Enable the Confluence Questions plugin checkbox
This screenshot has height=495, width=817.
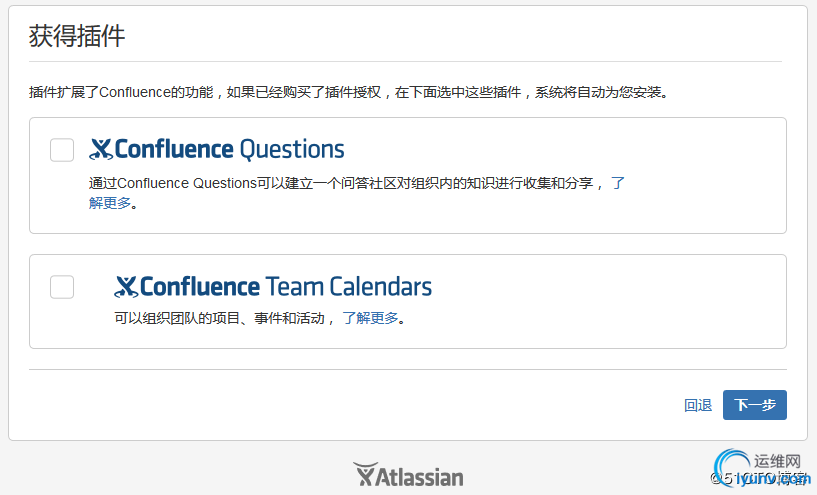click(62, 150)
